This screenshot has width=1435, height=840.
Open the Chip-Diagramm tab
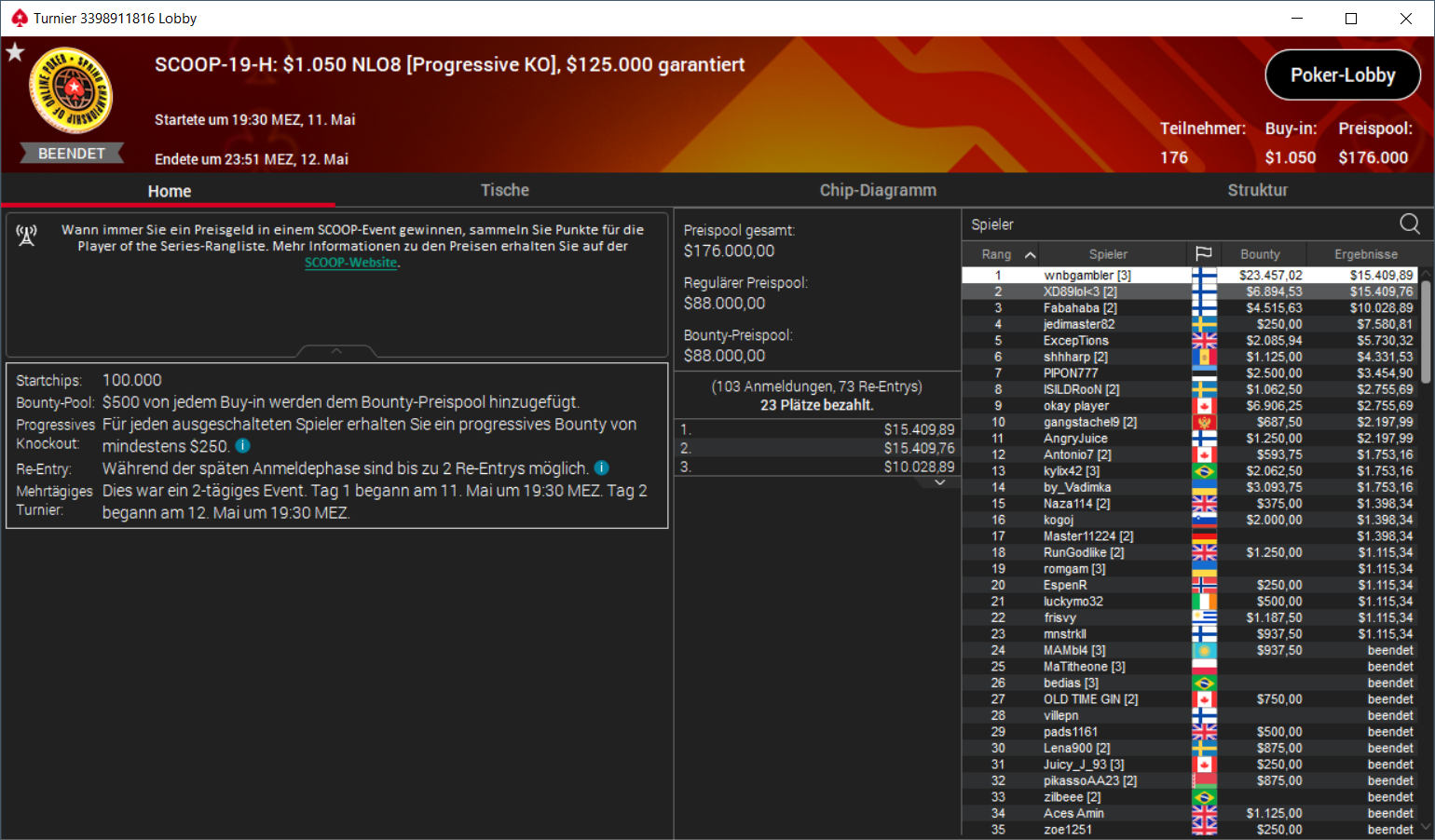pyautogui.click(x=878, y=190)
